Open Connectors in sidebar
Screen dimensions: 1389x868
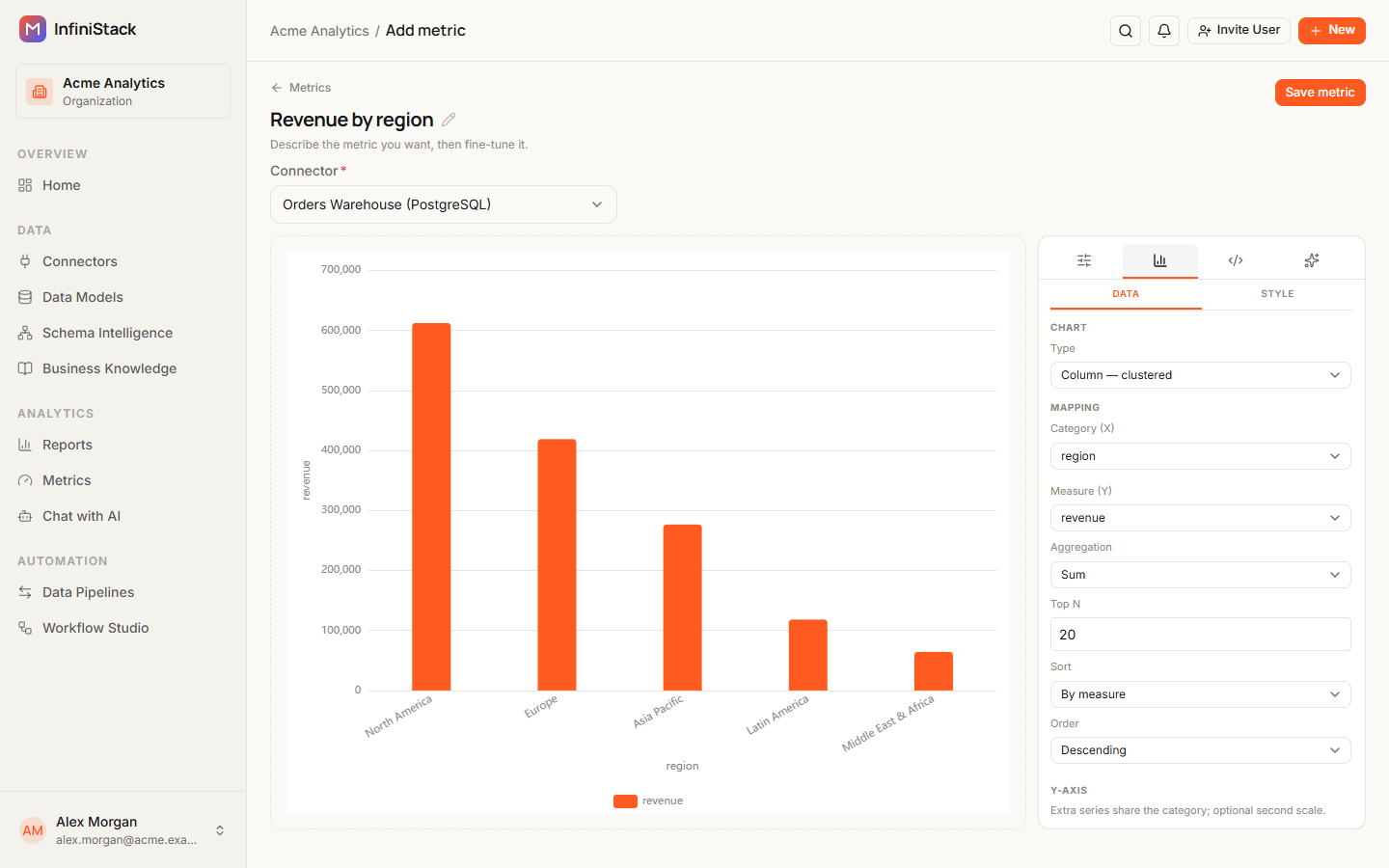(123, 261)
